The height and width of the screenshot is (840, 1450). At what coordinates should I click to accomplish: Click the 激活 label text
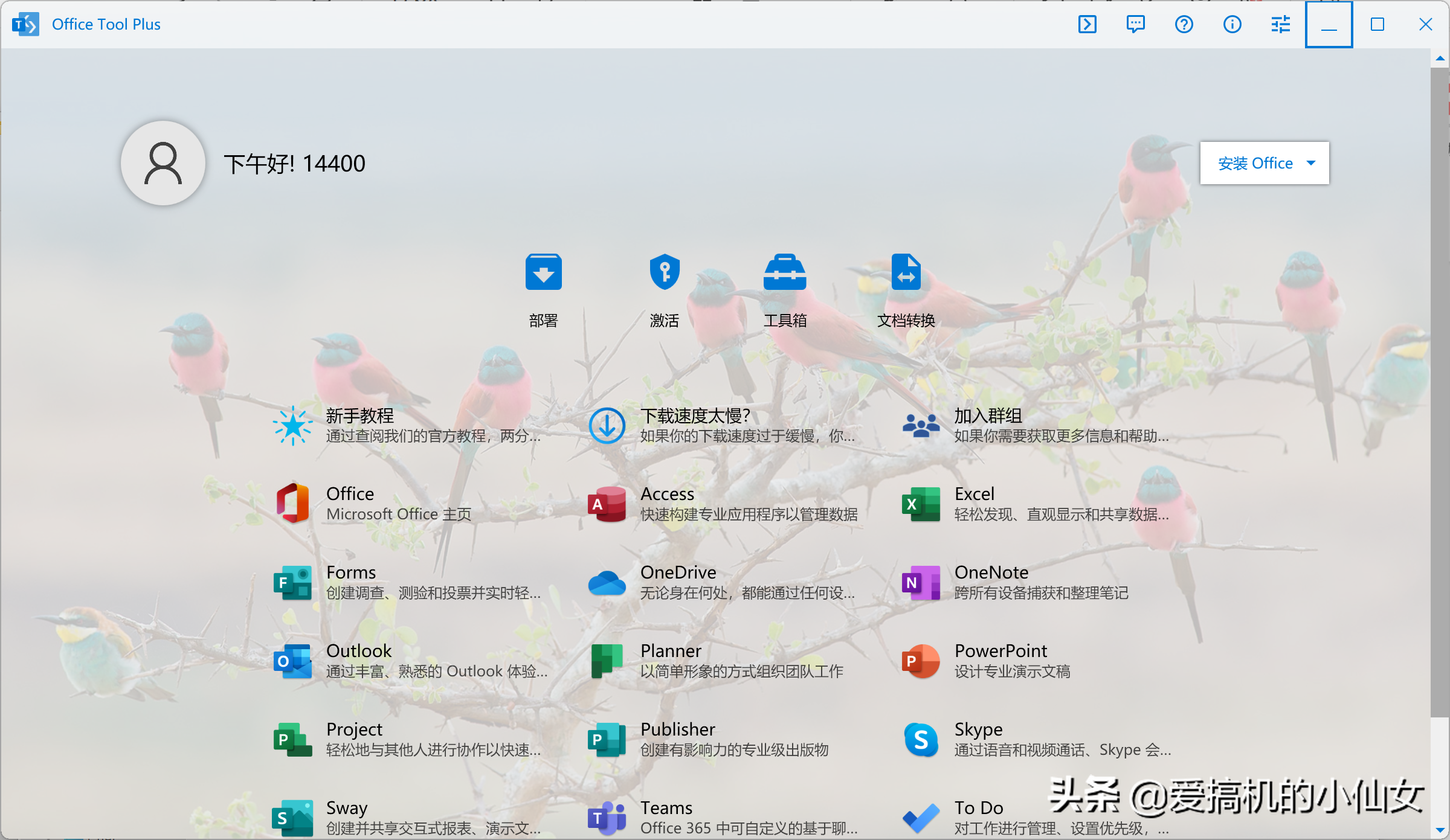click(665, 320)
